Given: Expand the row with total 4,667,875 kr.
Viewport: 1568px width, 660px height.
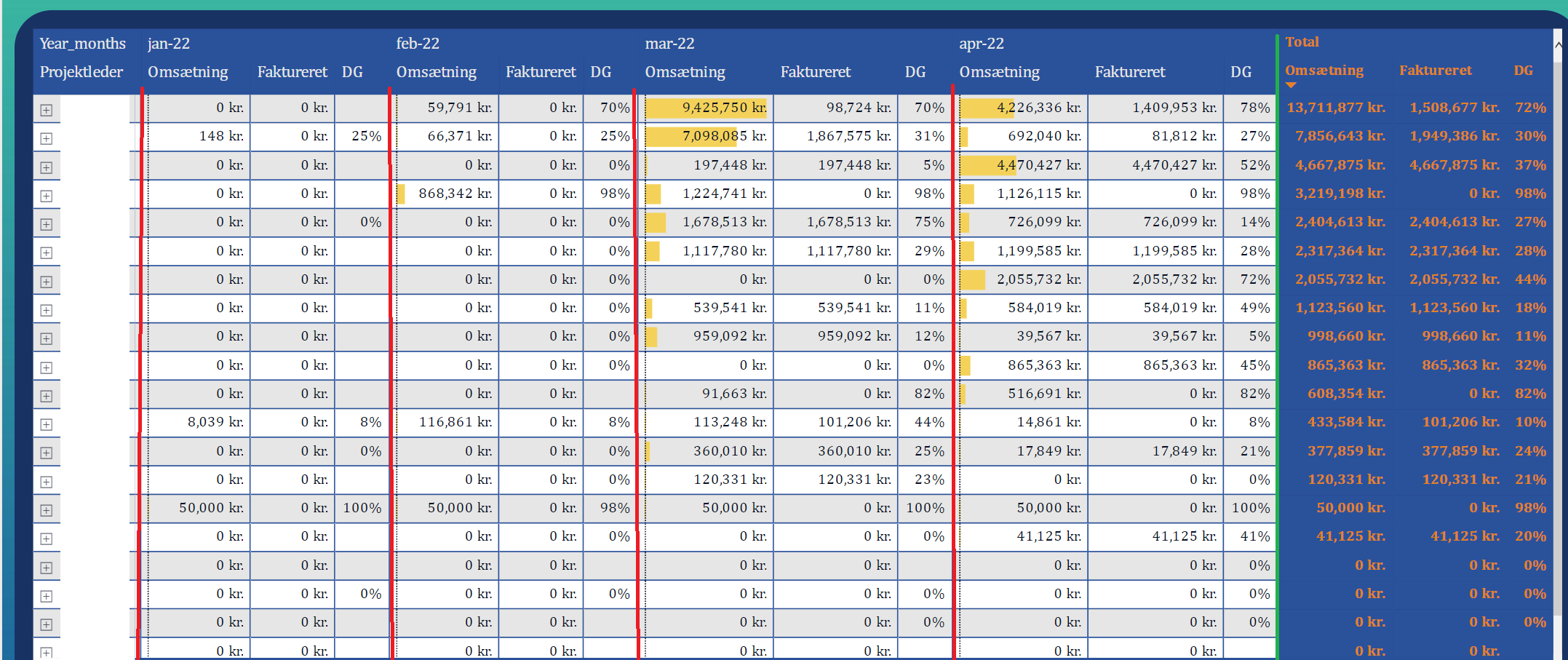Looking at the screenshot, I should point(47,168).
